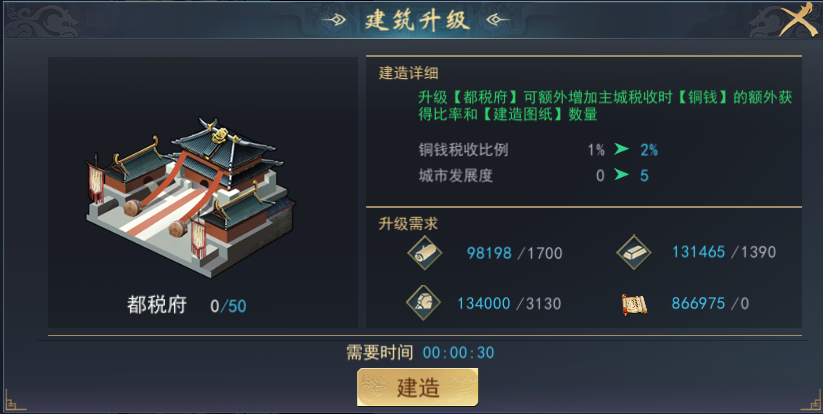
Task: Click the 需要时间 00:00:30 timer
Action: tap(420, 352)
